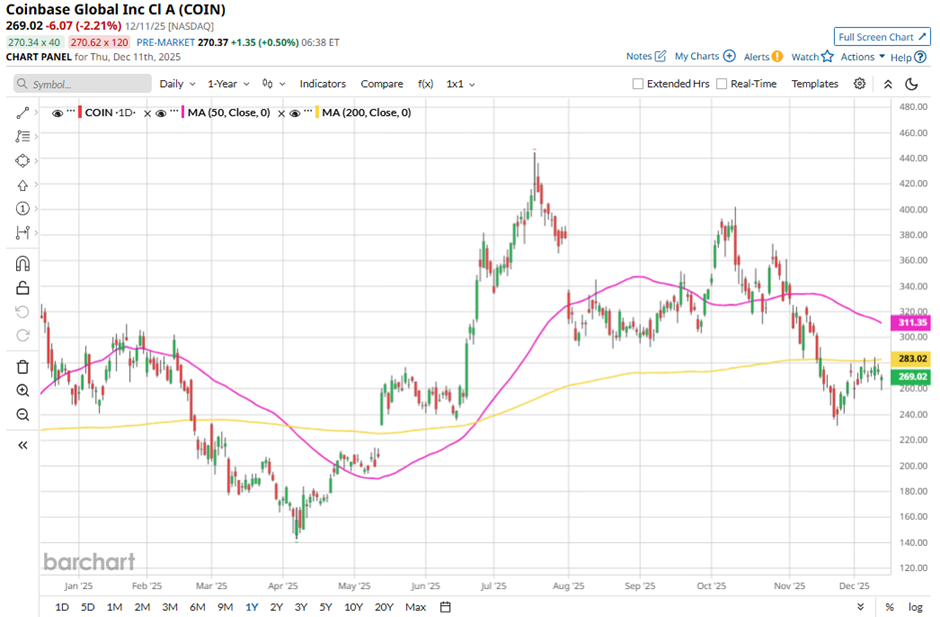Open the Actions dropdown menu
This screenshot has width=940, height=617.
click(862, 57)
